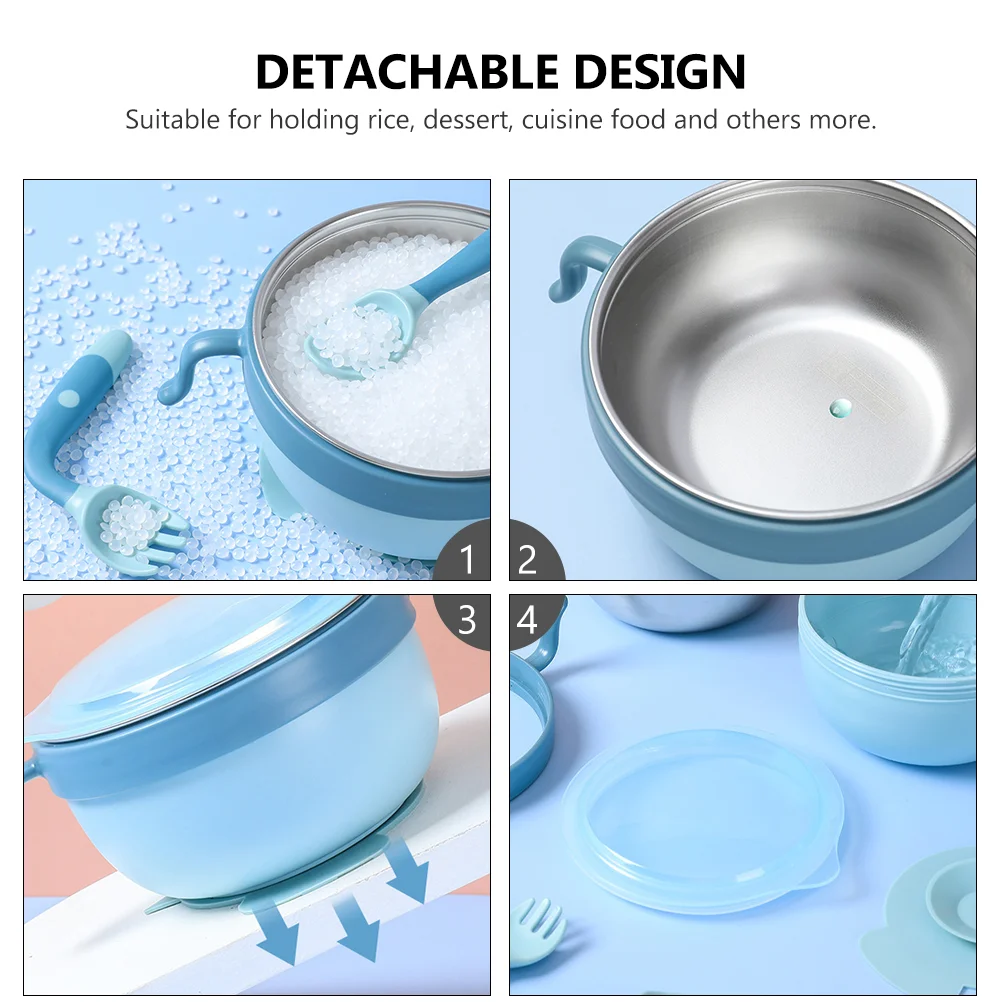
Task: Open the disassembled parts photo
Action: (743, 794)
